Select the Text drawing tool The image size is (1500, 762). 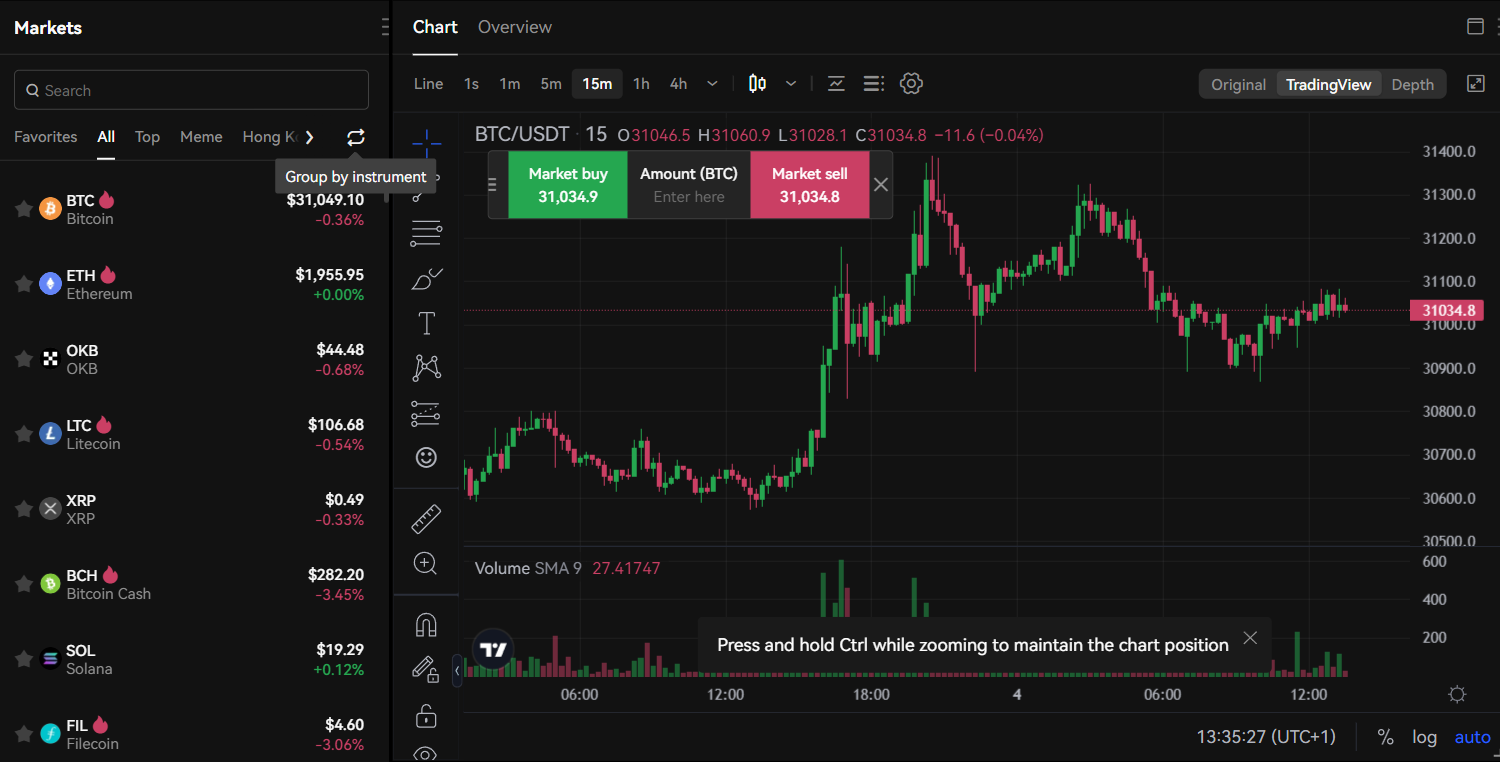coord(426,323)
